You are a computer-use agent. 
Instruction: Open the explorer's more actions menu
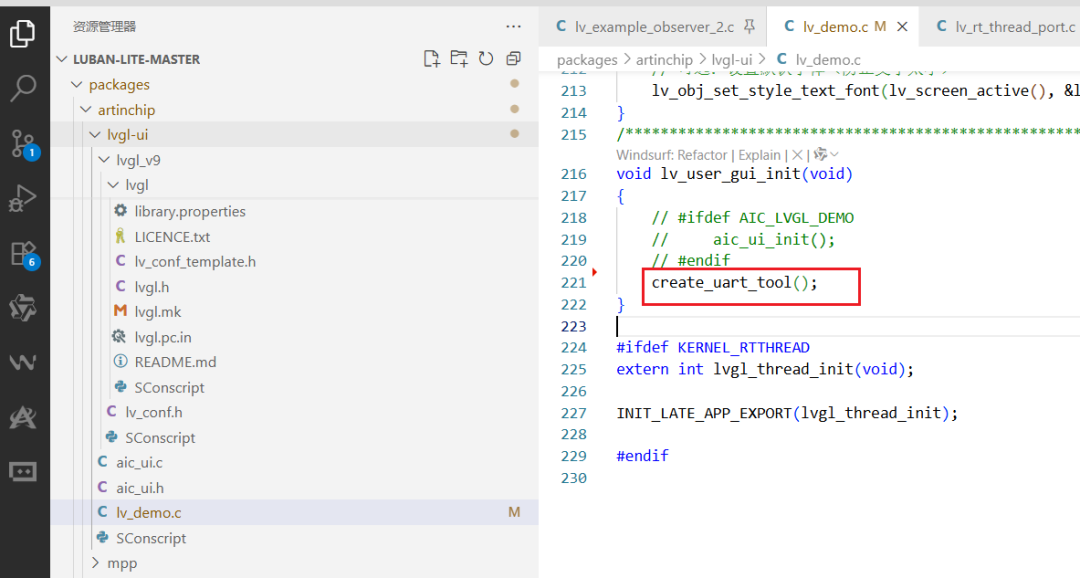click(x=513, y=26)
